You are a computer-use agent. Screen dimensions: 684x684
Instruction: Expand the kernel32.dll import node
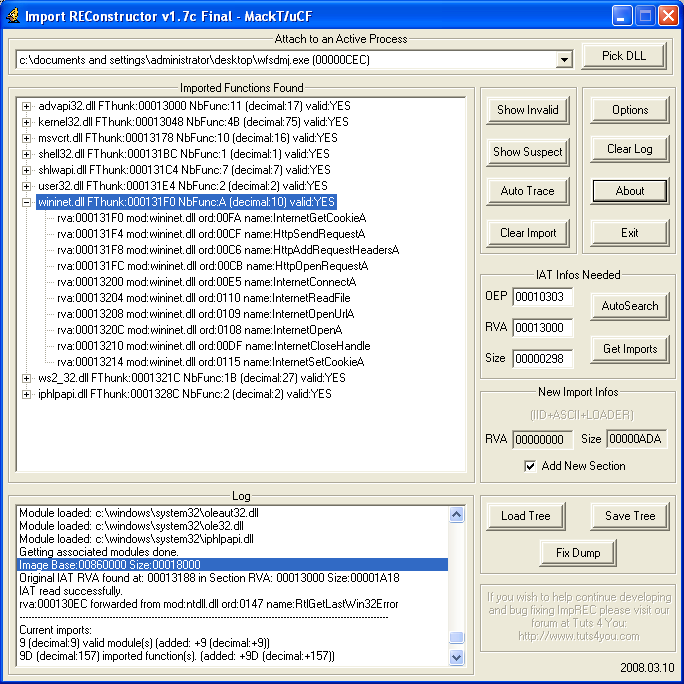click(x=26, y=122)
